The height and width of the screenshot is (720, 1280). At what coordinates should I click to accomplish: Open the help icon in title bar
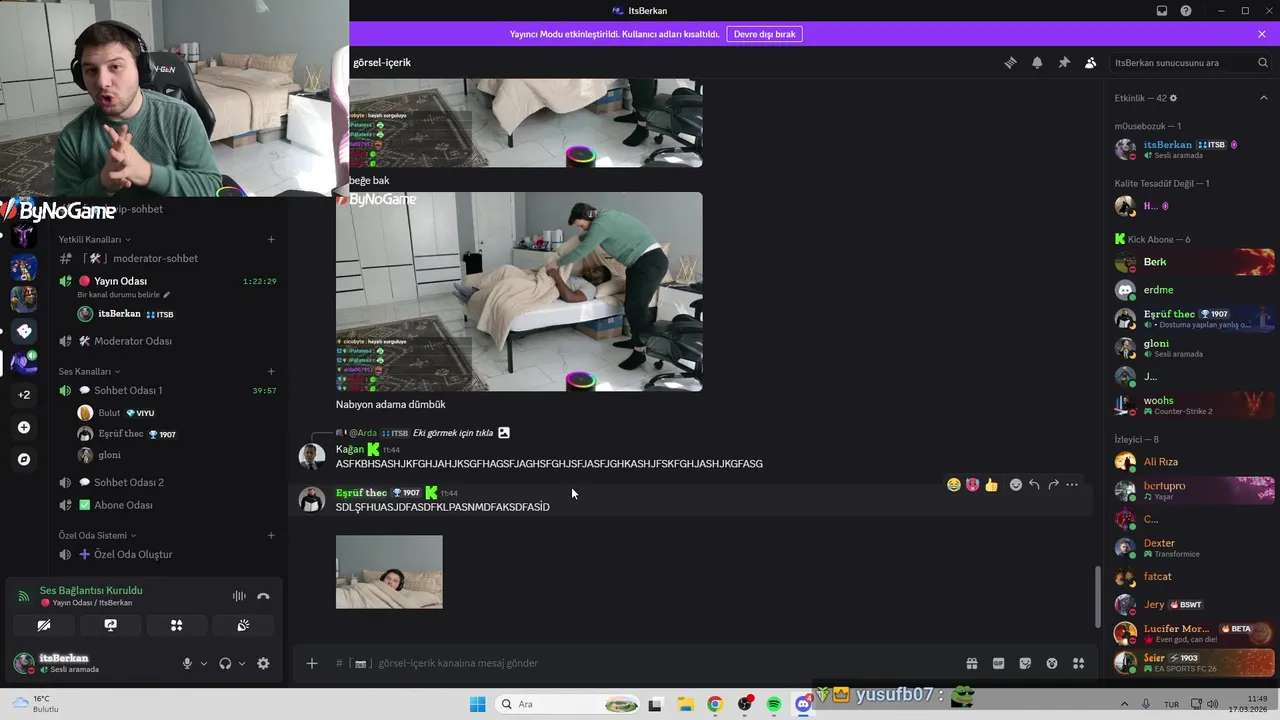click(x=1186, y=11)
